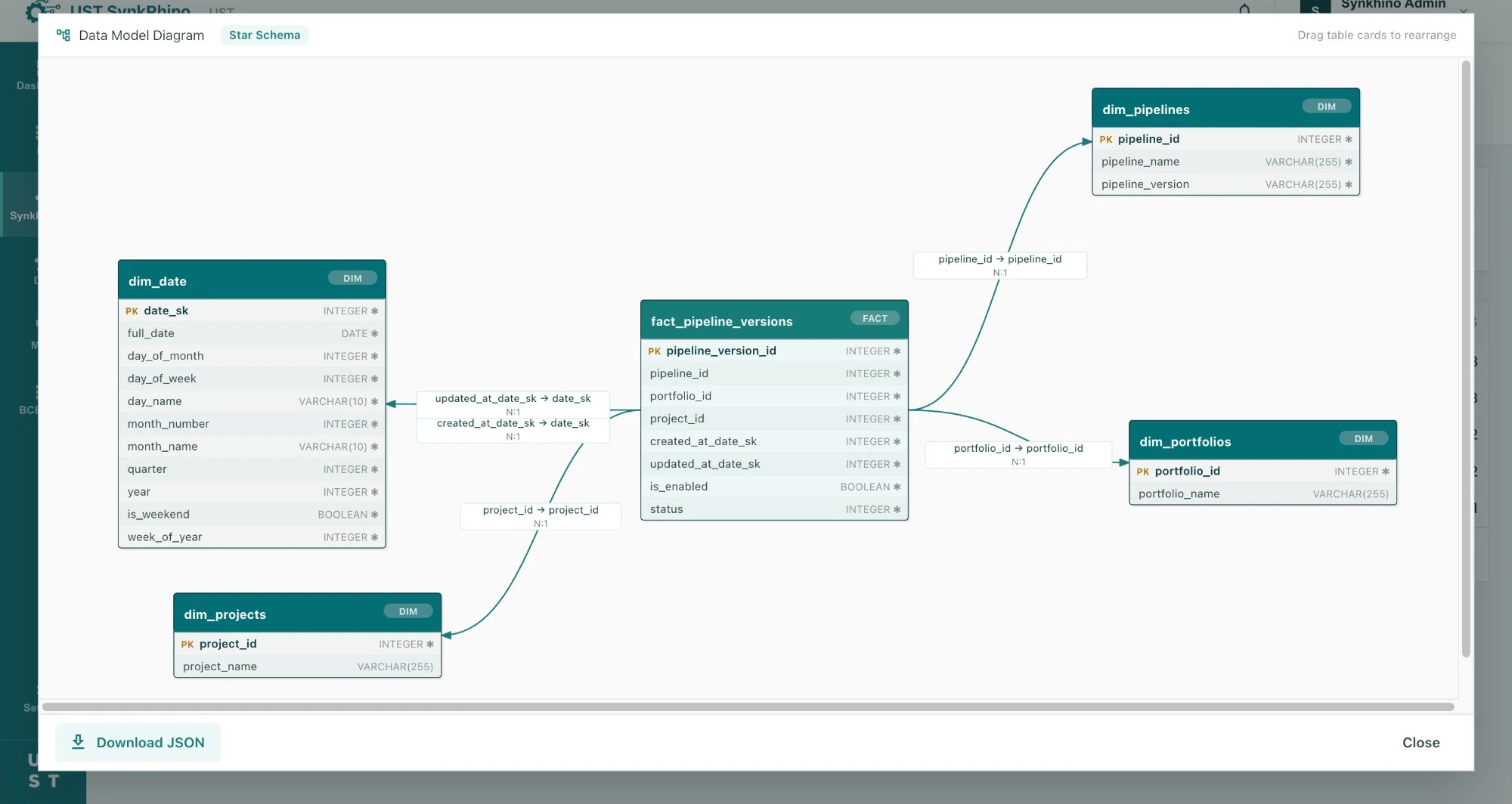The image size is (1512, 804).
Task: Select the pipeline_name row in dim_pipelines
Action: (x=1225, y=162)
